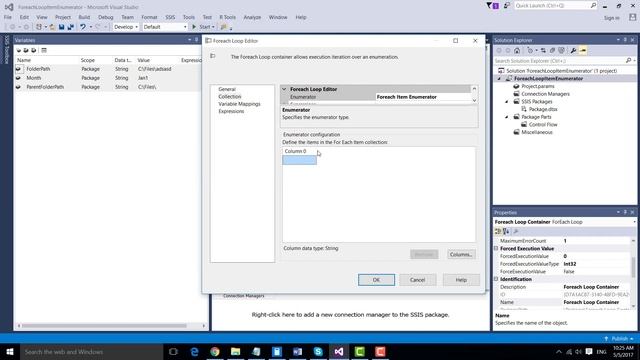Screen dimensions: 640x360
Task: Open Edge browser from the taskbar
Action: pos(194,352)
